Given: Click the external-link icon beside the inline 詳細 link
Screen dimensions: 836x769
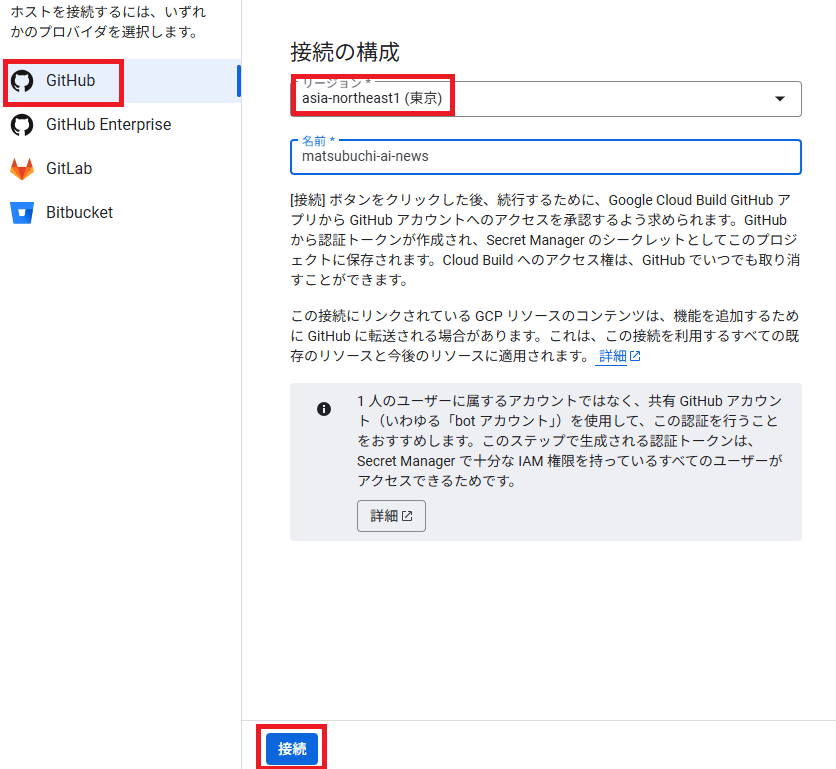Looking at the screenshot, I should (635, 356).
